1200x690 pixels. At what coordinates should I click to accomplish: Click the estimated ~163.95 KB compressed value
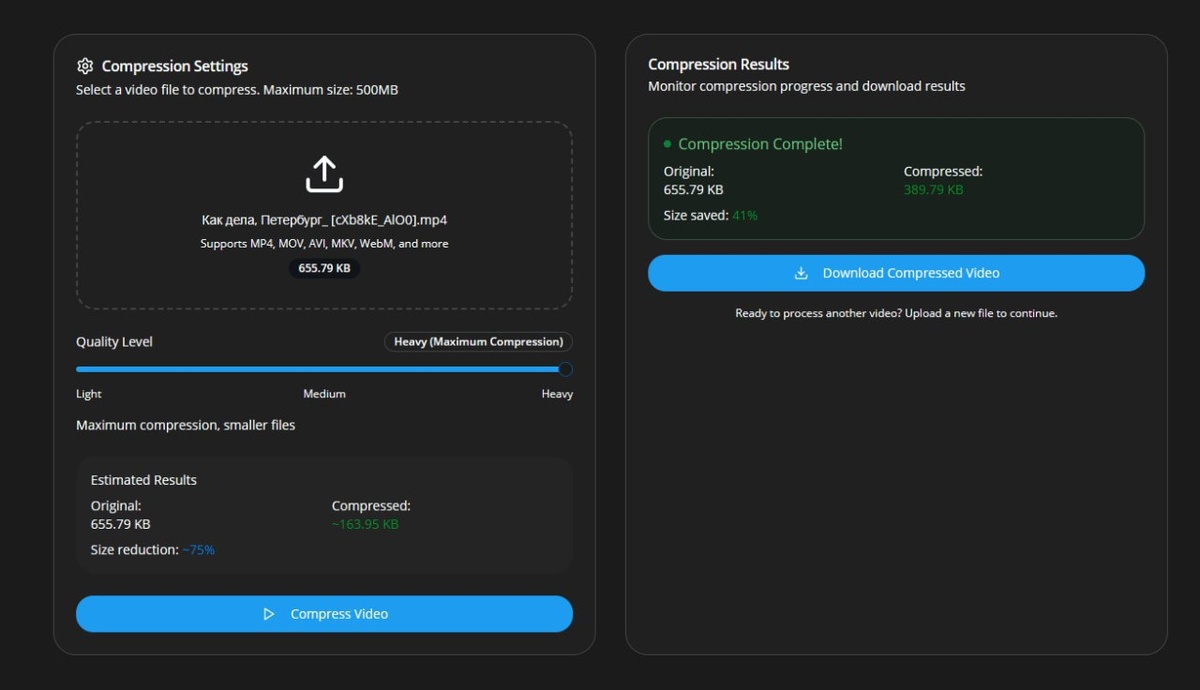click(365, 524)
